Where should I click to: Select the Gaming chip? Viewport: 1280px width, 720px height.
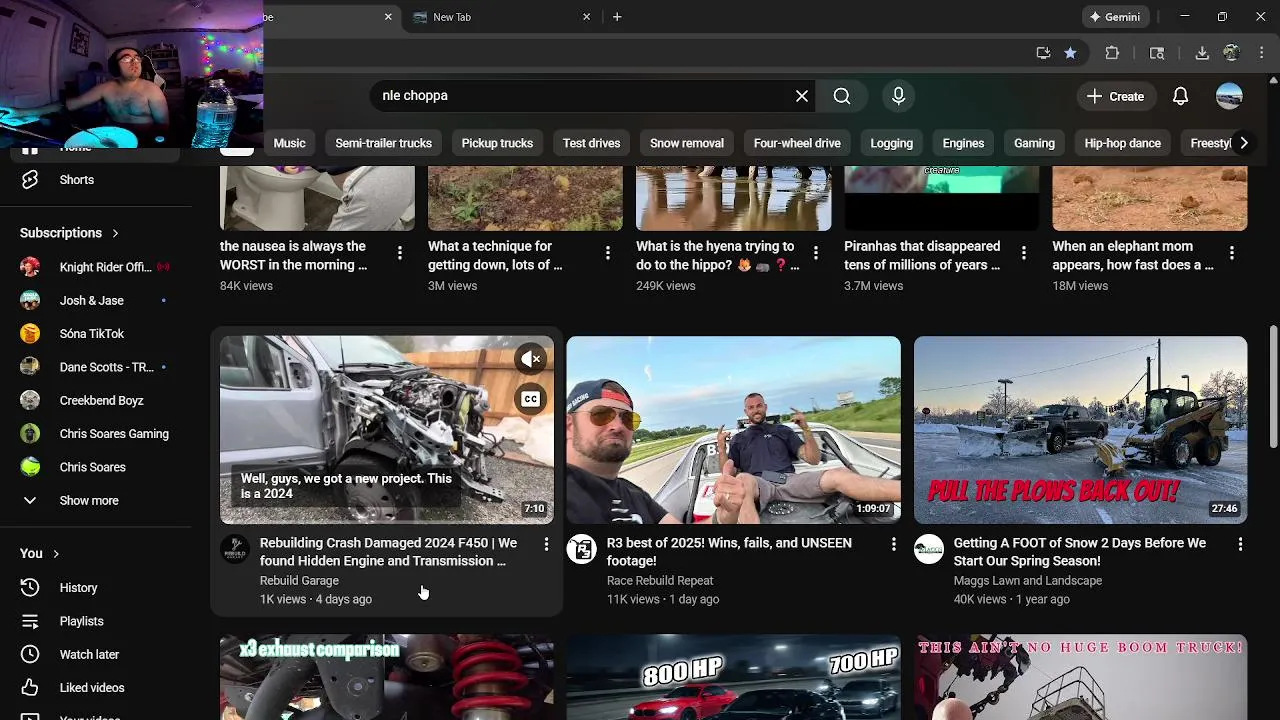click(x=1034, y=143)
